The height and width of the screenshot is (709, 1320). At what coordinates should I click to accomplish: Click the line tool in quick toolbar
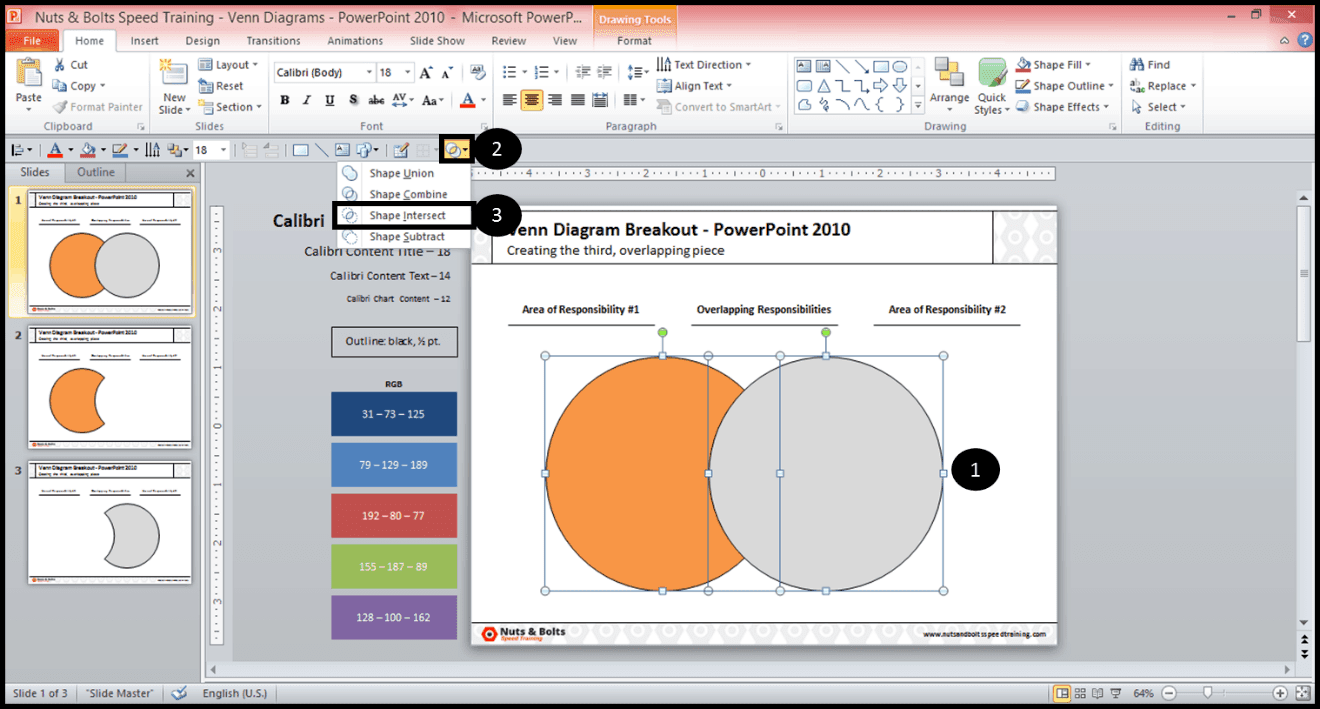[x=322, y=150]
